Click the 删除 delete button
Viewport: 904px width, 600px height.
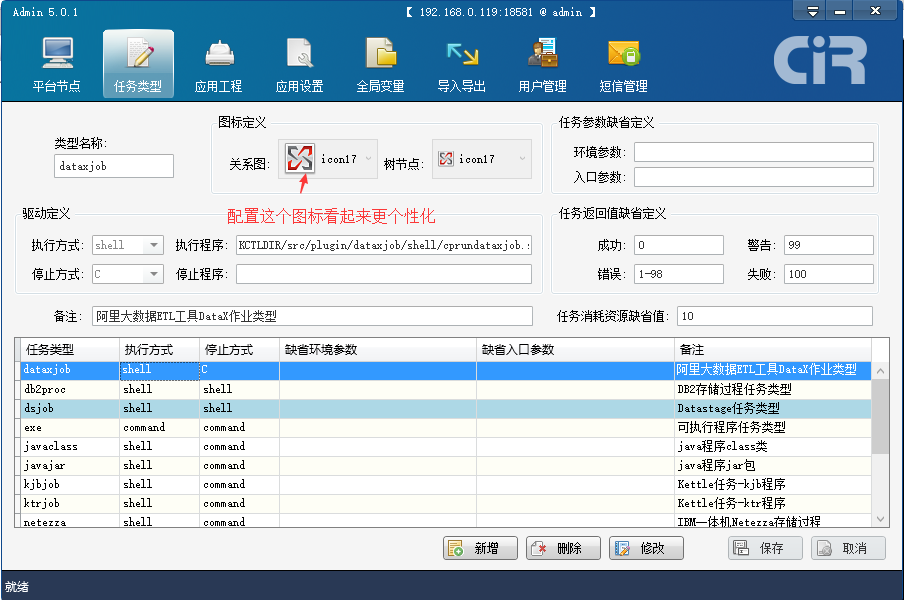point(563,548)
